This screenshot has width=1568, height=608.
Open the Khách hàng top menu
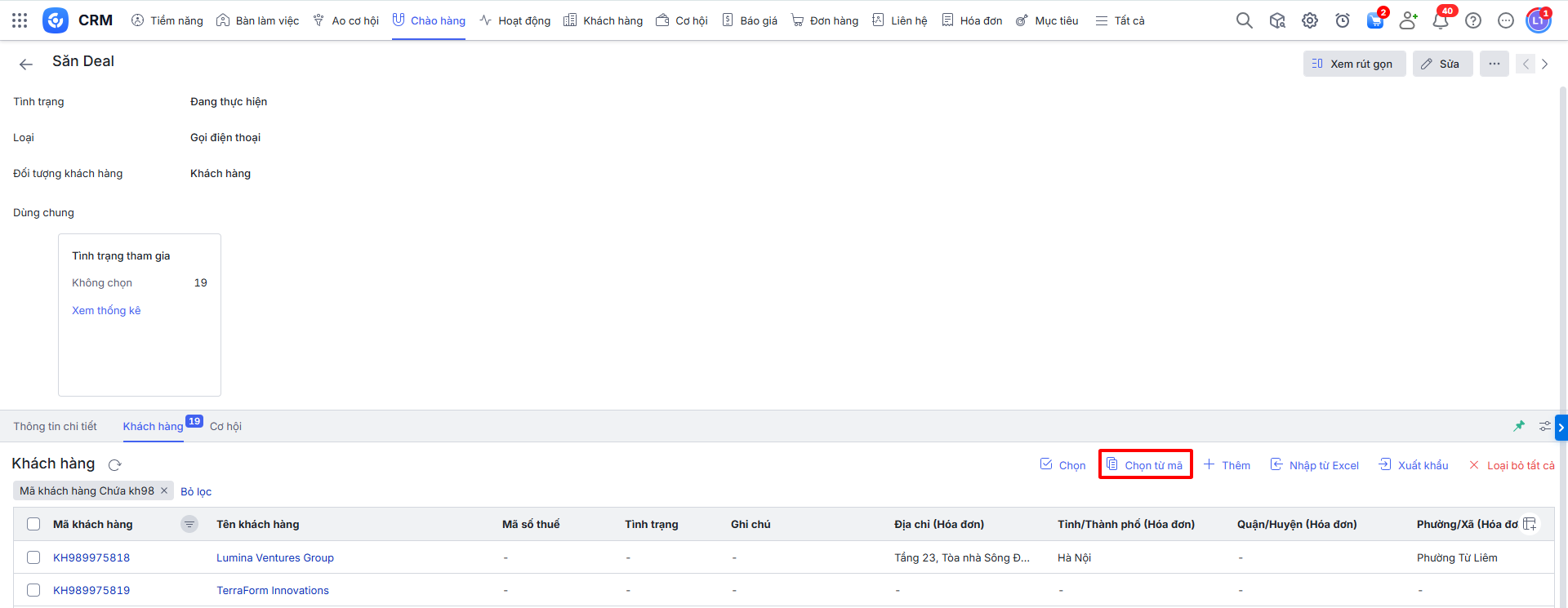(x=604, y=20)
